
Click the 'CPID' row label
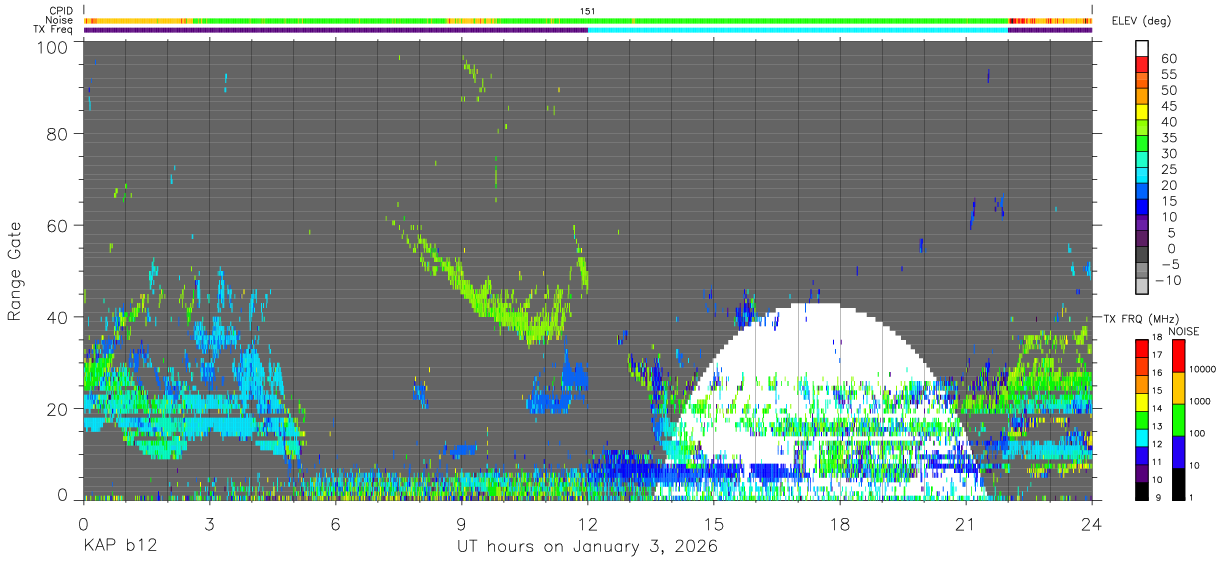pos(61,11)
